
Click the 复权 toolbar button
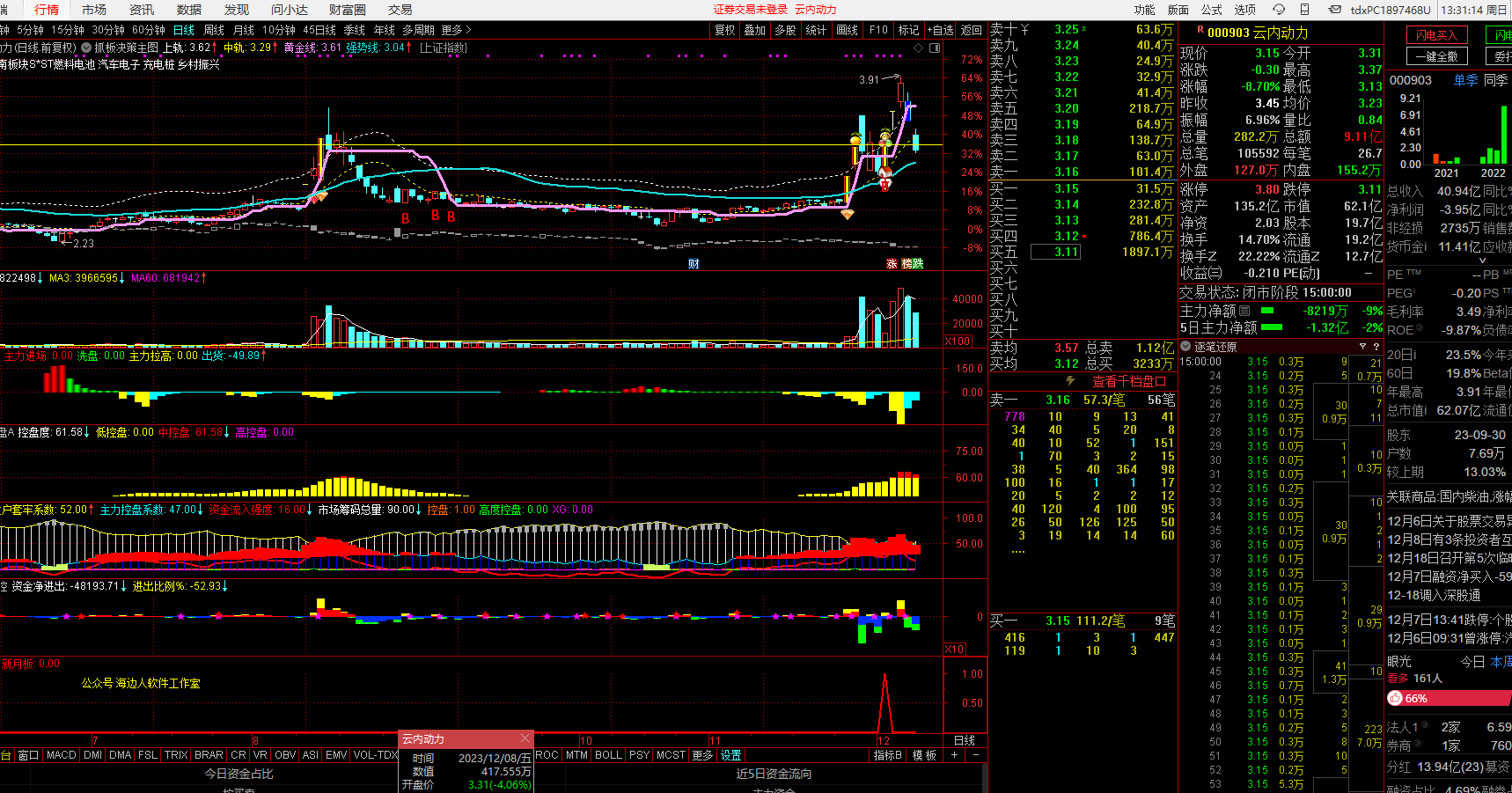tap(725, 30)
